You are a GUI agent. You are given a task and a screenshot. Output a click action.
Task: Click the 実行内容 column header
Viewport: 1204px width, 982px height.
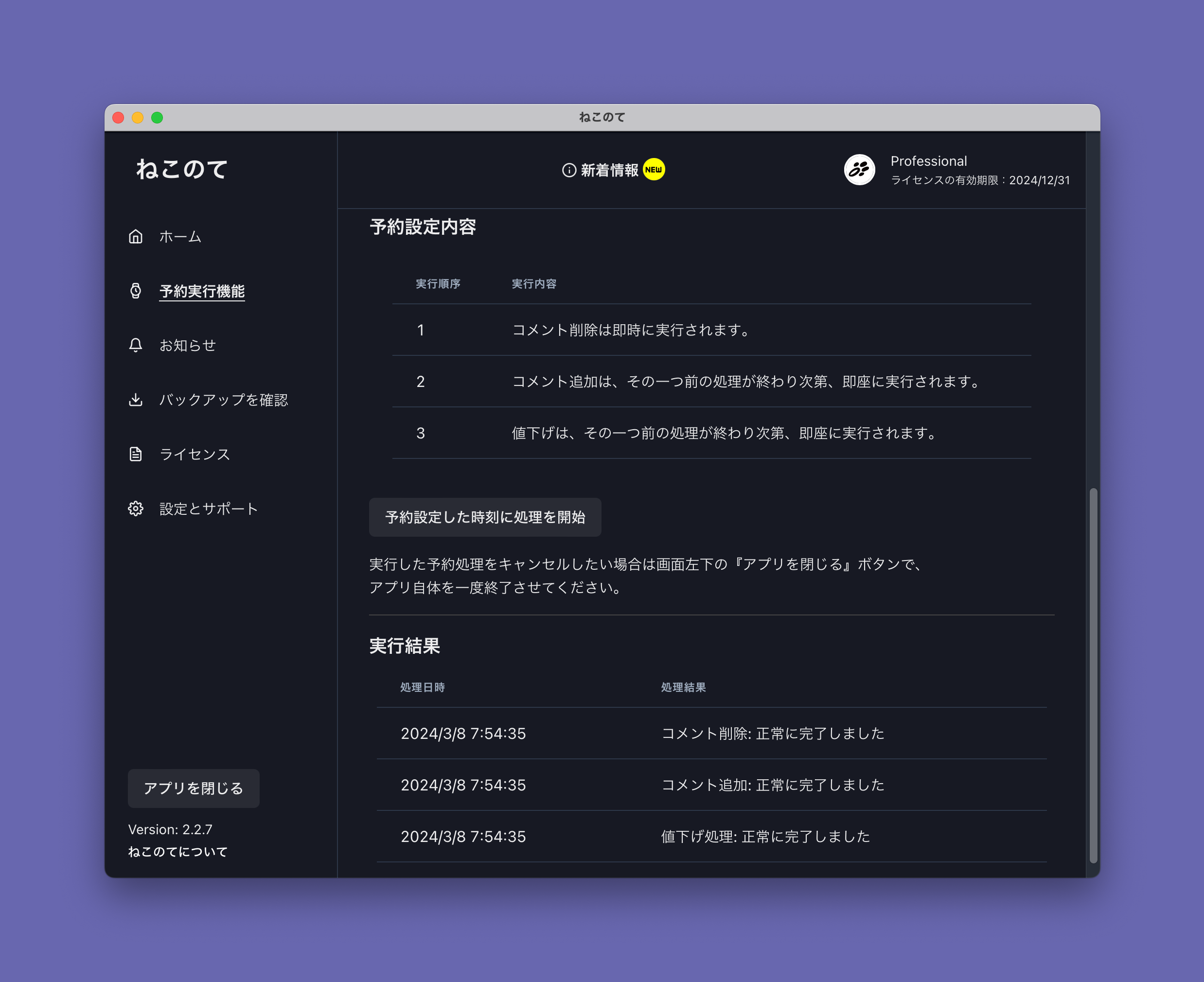click(x=534, y=283)
